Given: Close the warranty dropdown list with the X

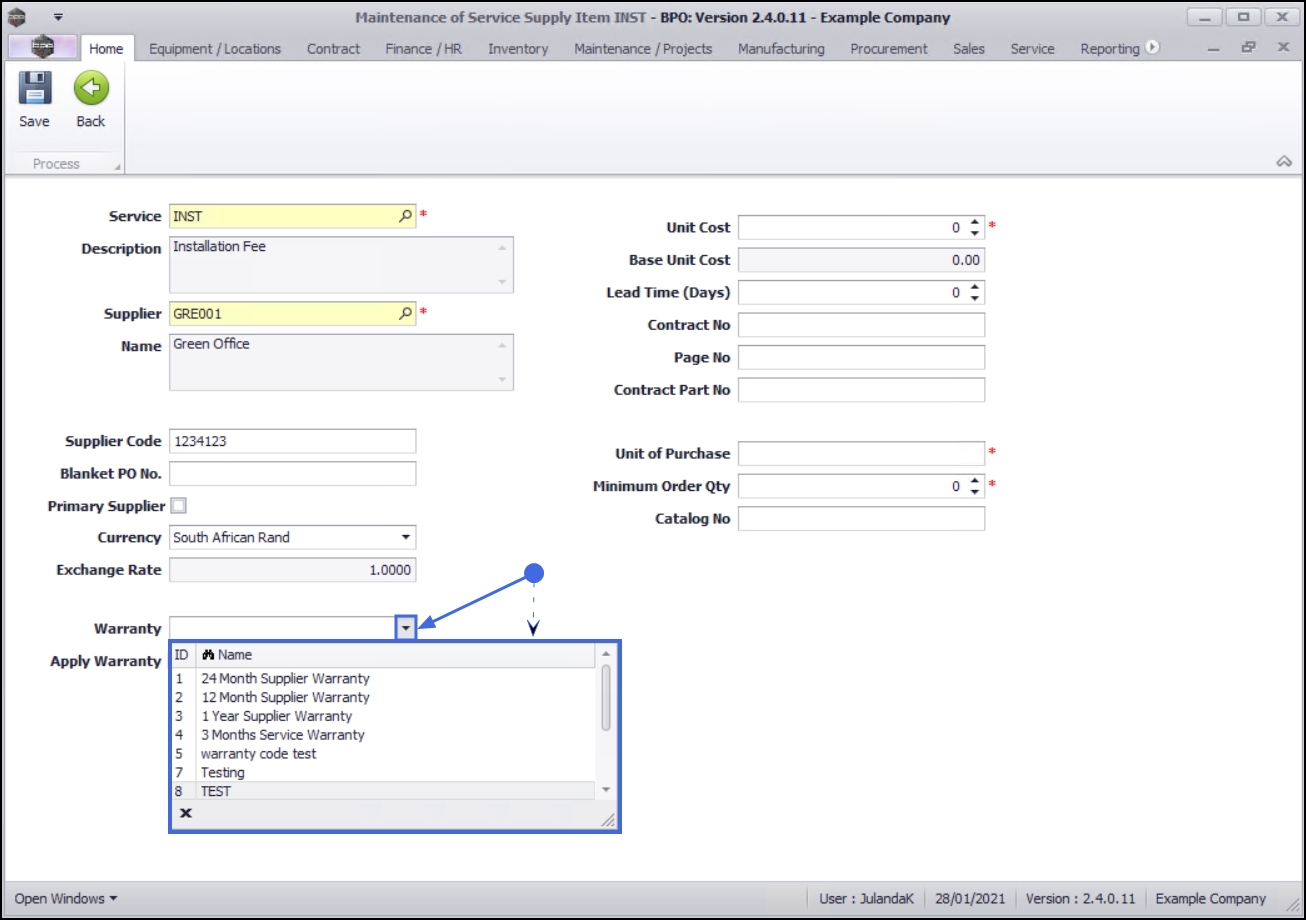Looking at the screenshot, I should 186,814.
